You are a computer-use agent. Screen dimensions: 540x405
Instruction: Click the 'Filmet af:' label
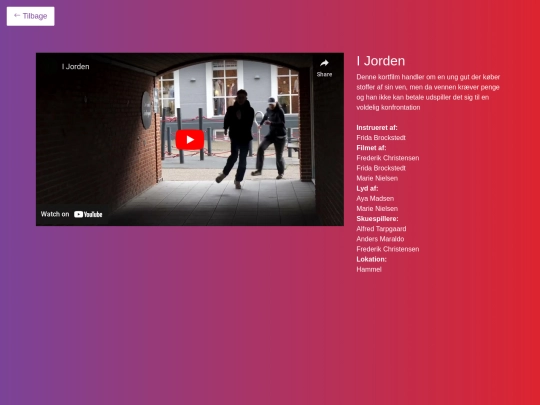tap(371, 148)
